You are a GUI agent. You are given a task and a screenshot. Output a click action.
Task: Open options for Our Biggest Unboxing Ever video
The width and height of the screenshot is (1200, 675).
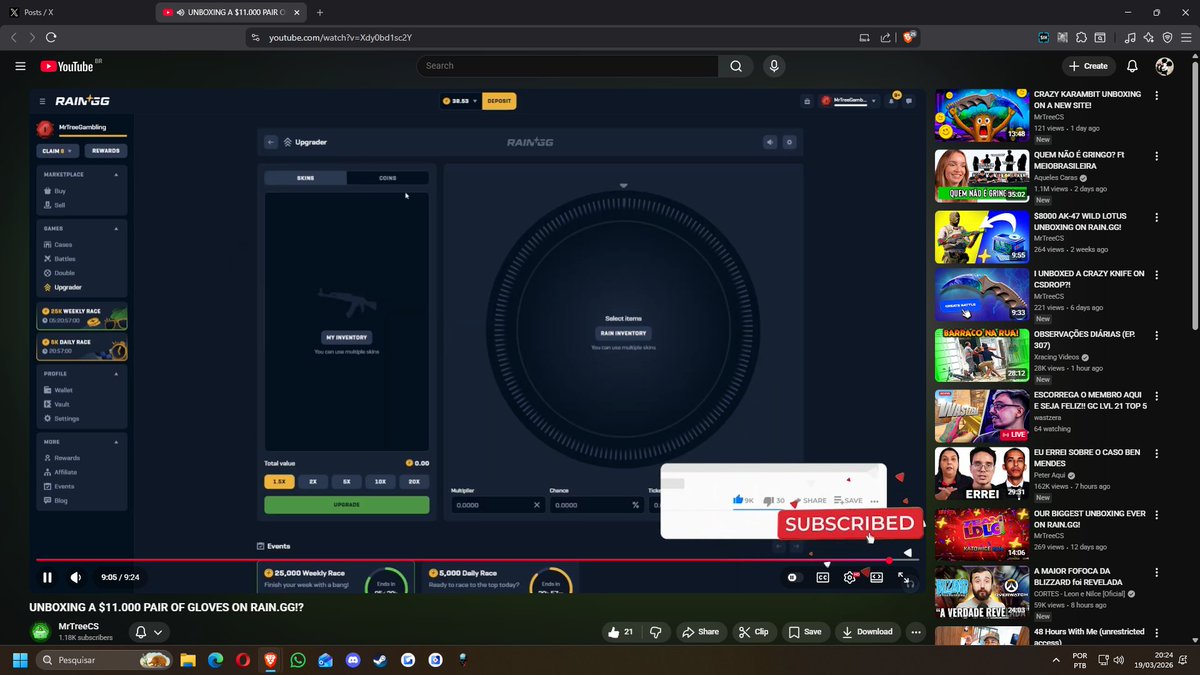click(x=1157, y=515)
